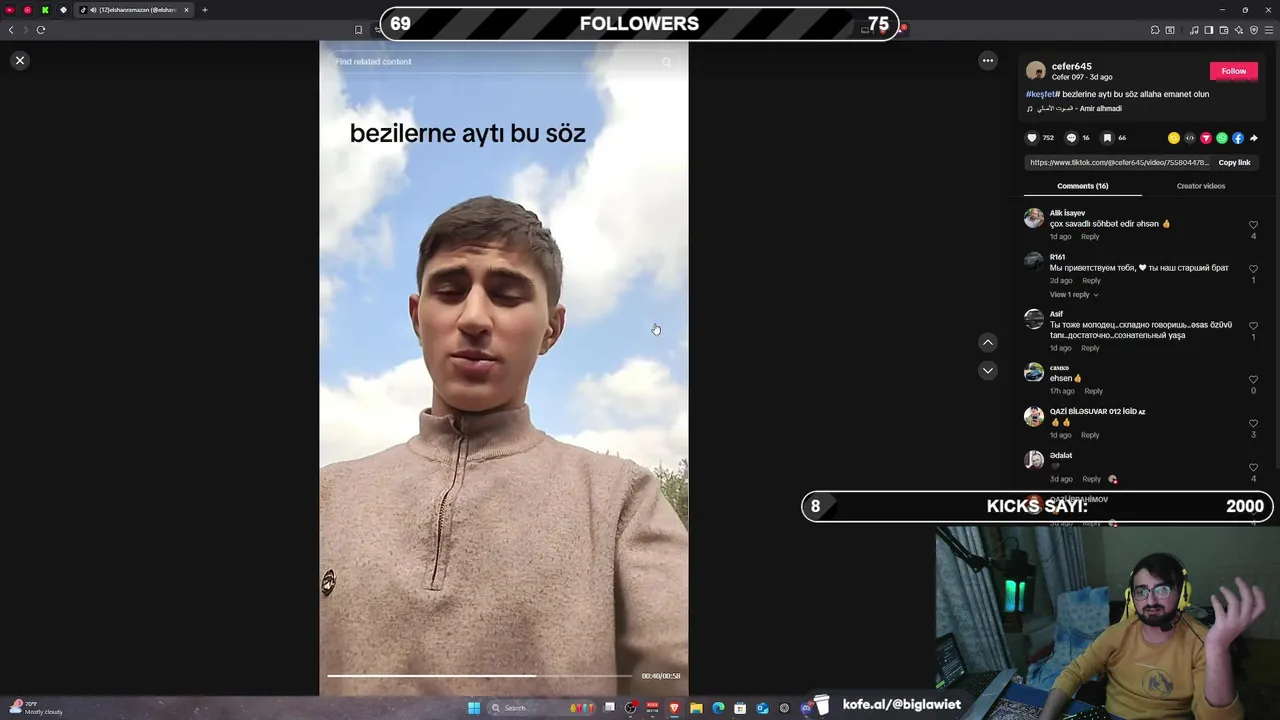Reply to Alik İsayev's comment

point(1090,237)
